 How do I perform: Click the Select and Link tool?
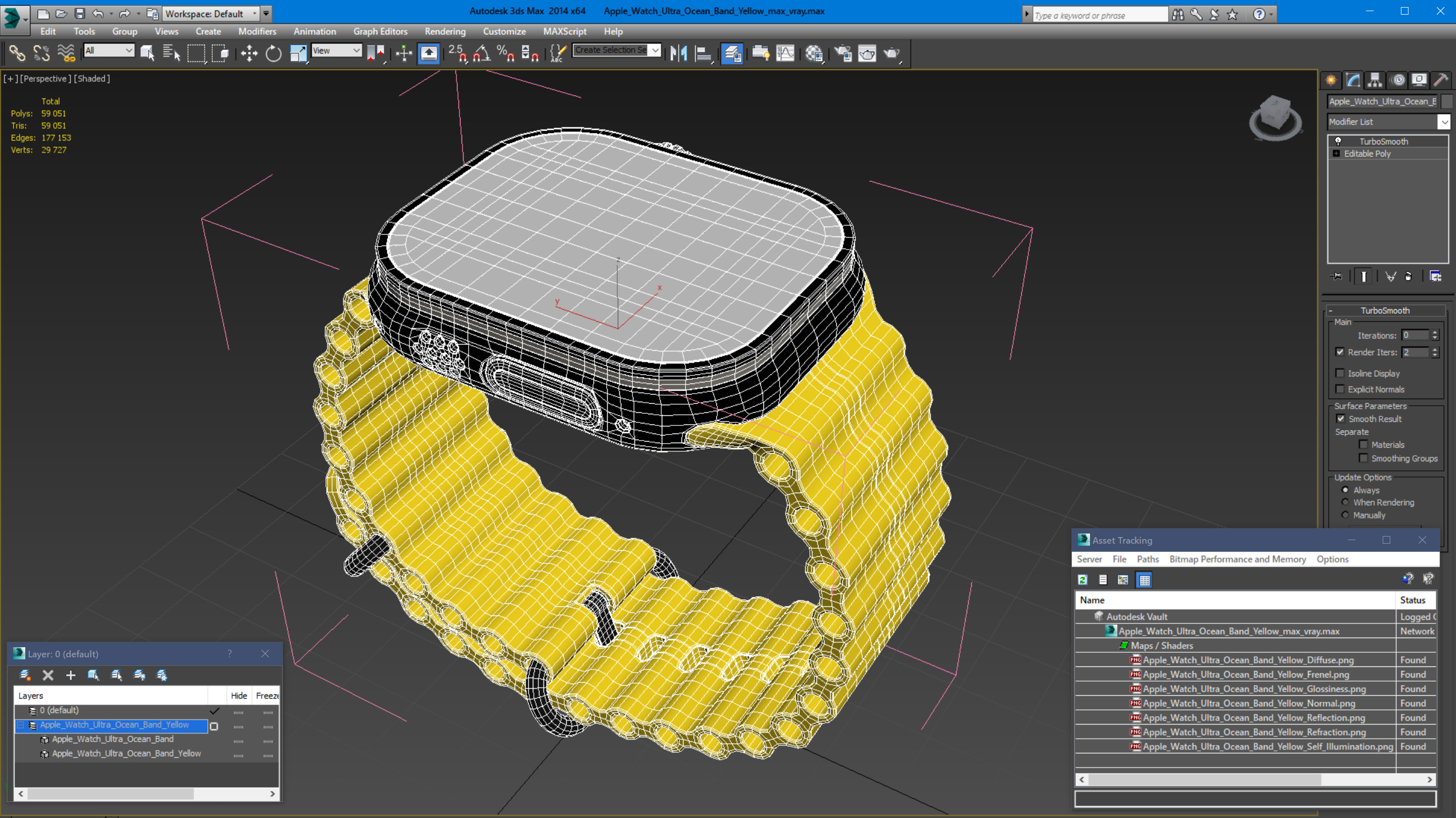(x=17, y=54)
